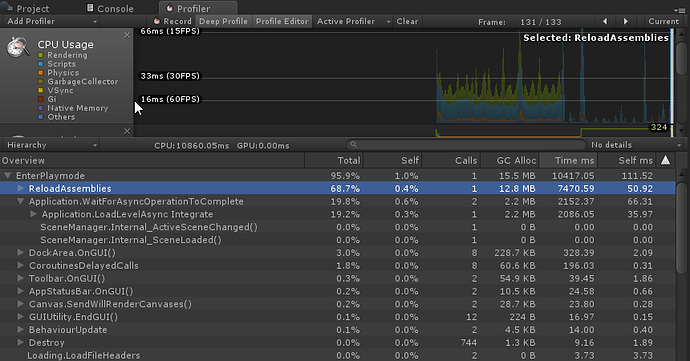Toggle the Record button
690x361 pixels.
[172, 21]
